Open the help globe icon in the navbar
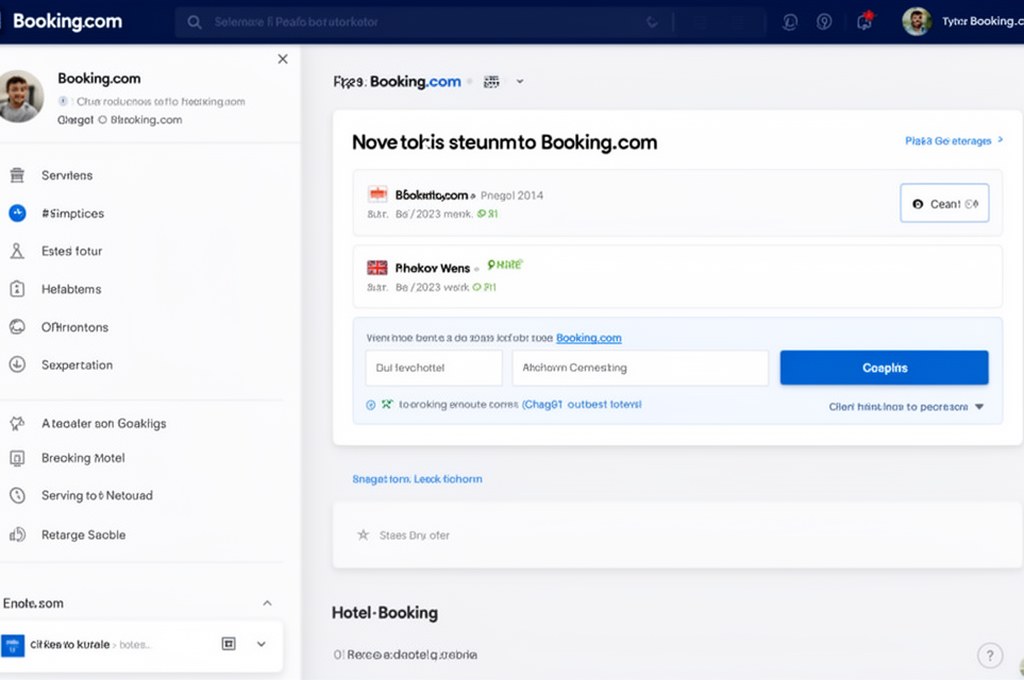This screenshot has height=680, width=1024. point(824,20)
